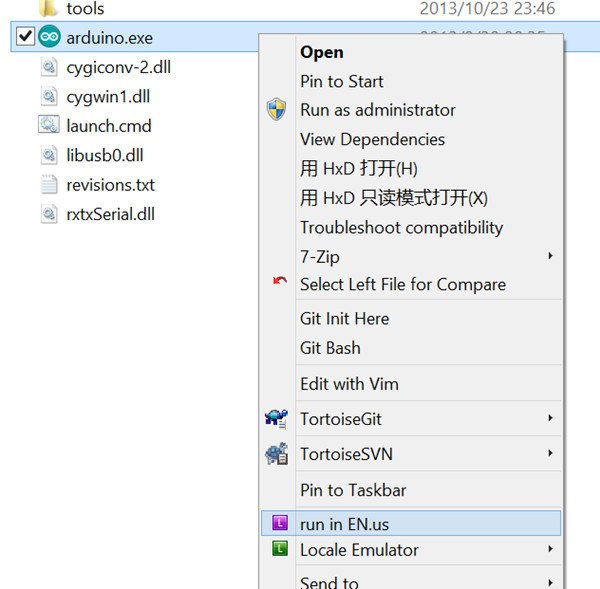The width and height of the screenshot is (600, 589).
Task: Click the launch.cmd file icon
Action: tap(49, 126)
